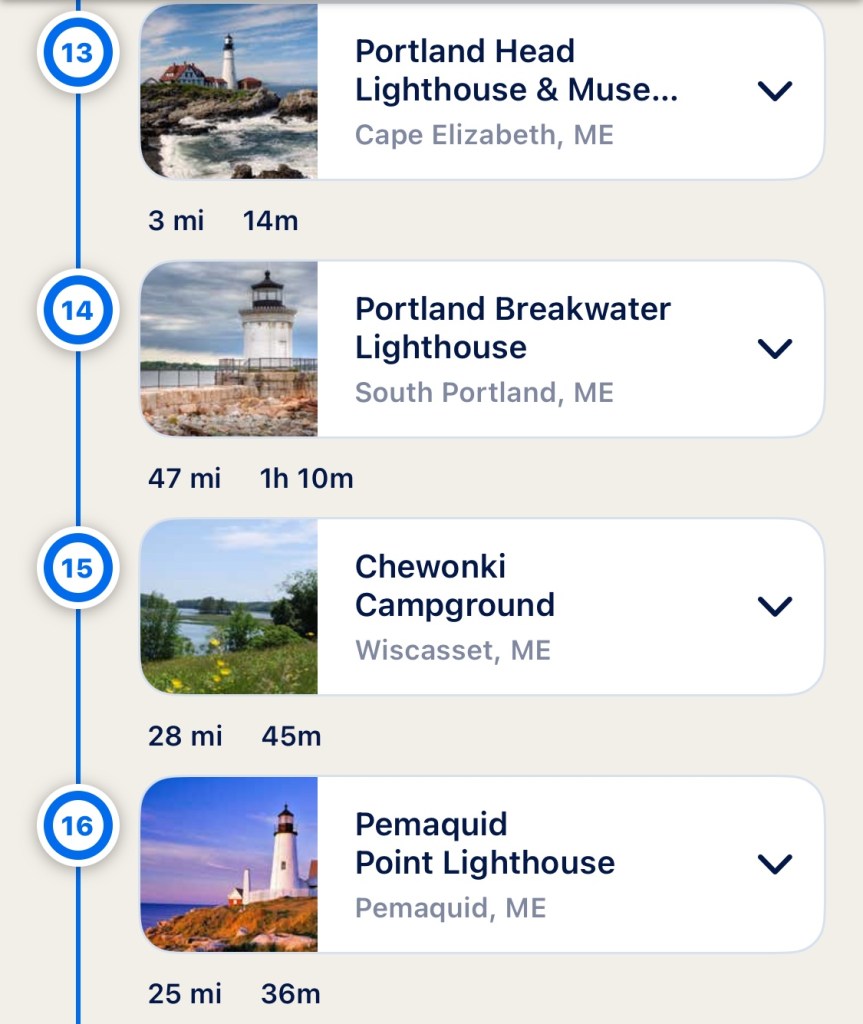Viewport: 863px width, 1024px height.
Task: Open the Portland Head Lighthouse photo
Action: pos(229,91)
